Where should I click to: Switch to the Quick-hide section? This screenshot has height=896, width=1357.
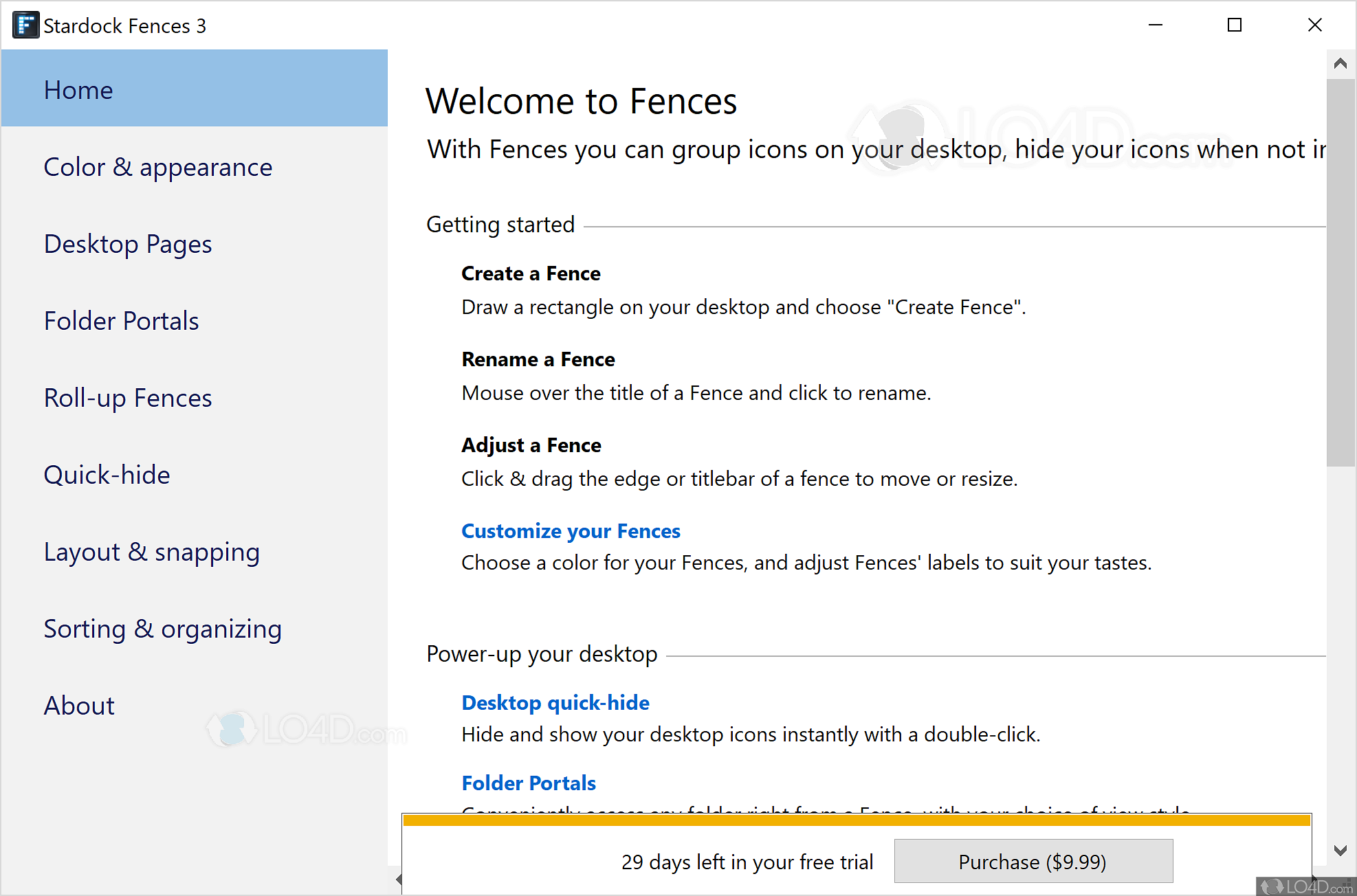pos(107,475)
